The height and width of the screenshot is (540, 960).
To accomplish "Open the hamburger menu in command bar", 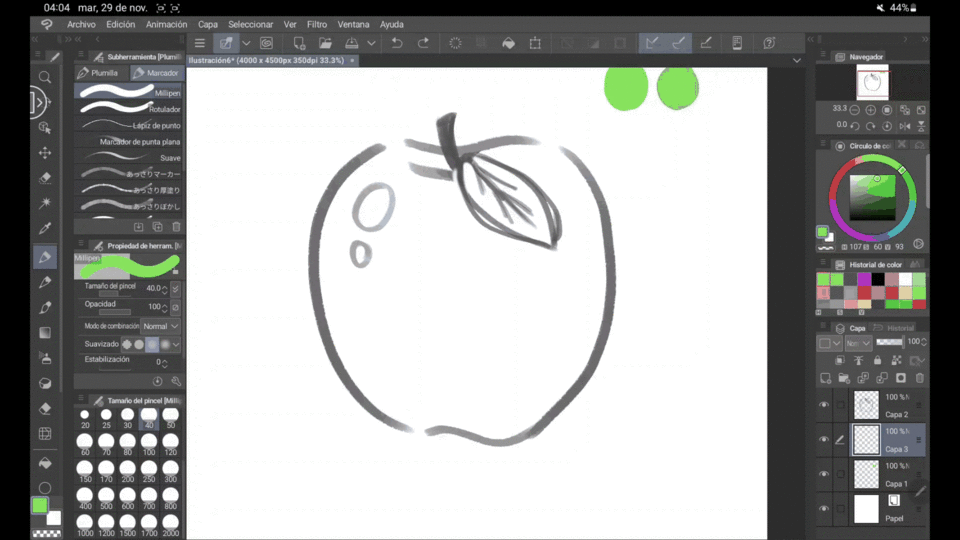I will point(200,43).
